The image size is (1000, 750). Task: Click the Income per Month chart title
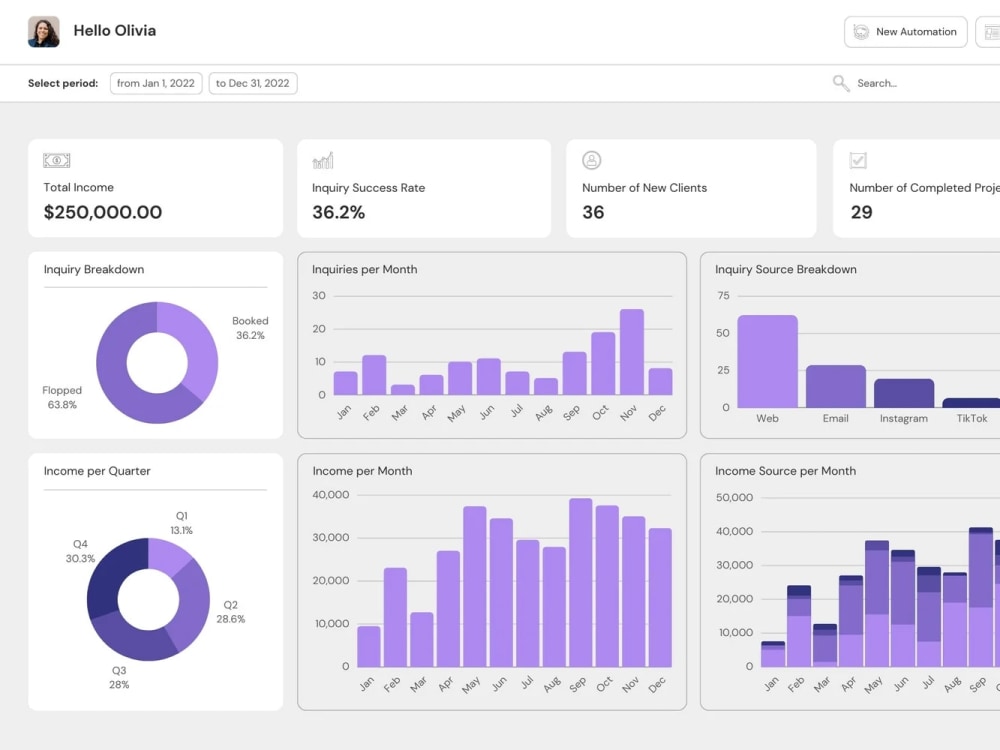tap(362, 471)
